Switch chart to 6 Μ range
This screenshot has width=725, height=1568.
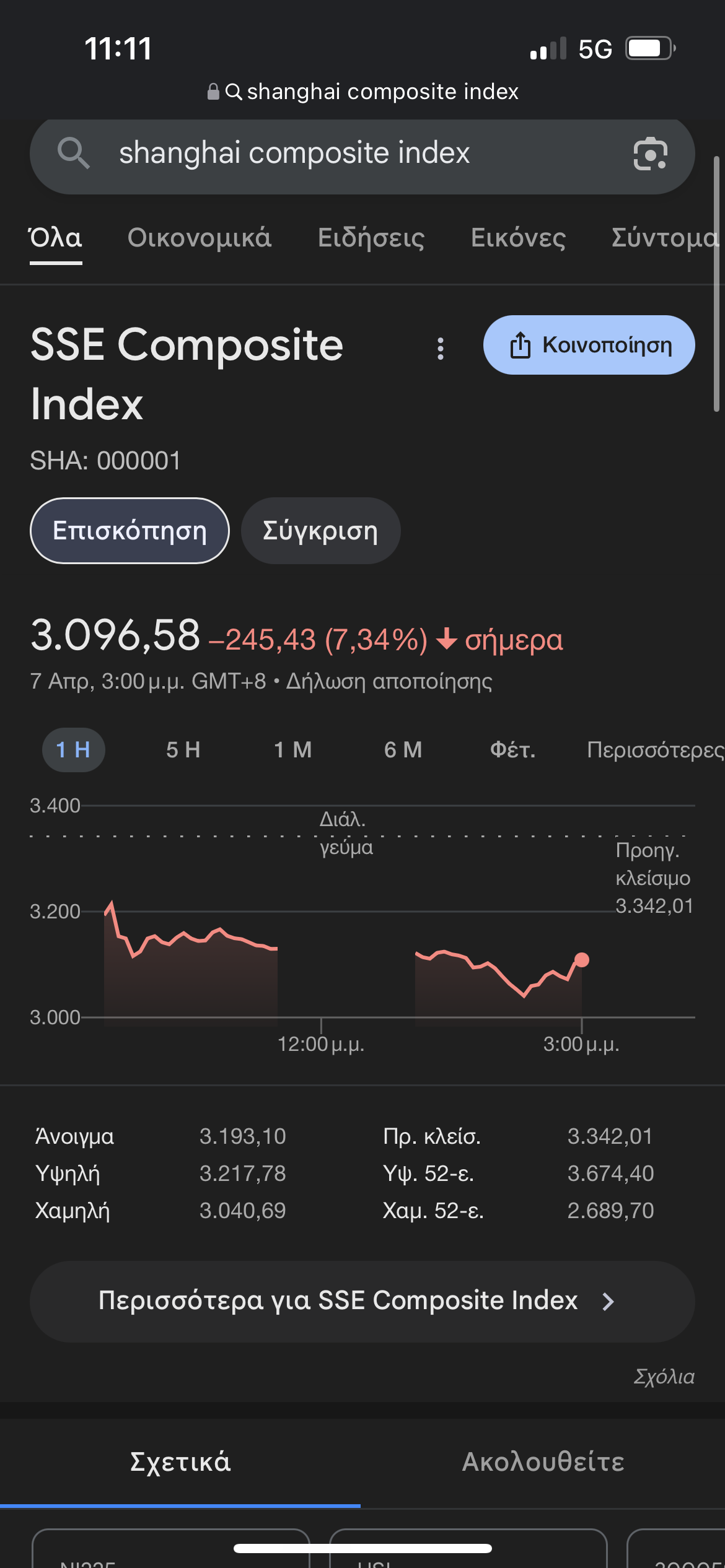(403, 750)
